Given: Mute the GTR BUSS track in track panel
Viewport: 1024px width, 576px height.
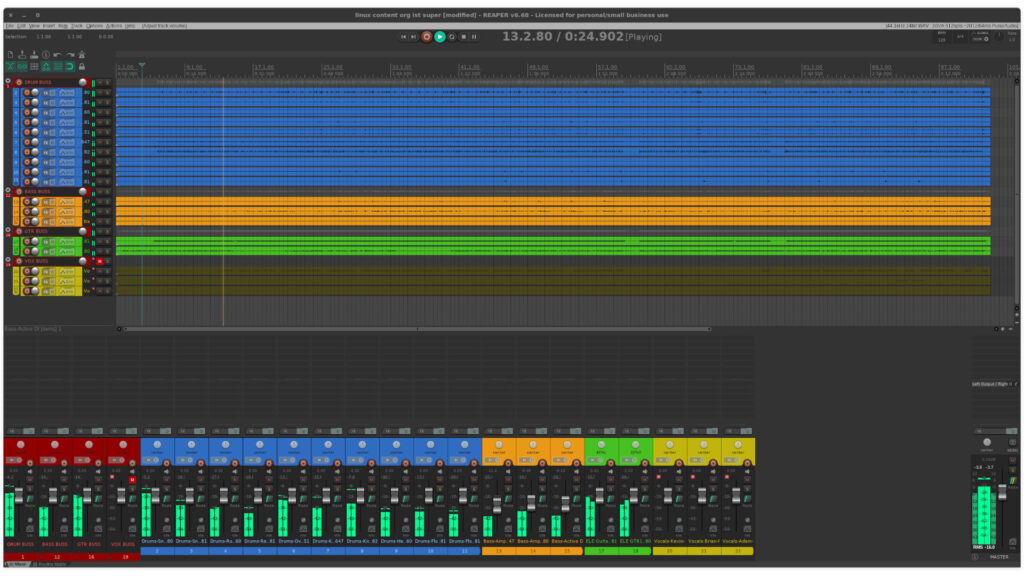Looking at the screenshot, I should 100,231.
